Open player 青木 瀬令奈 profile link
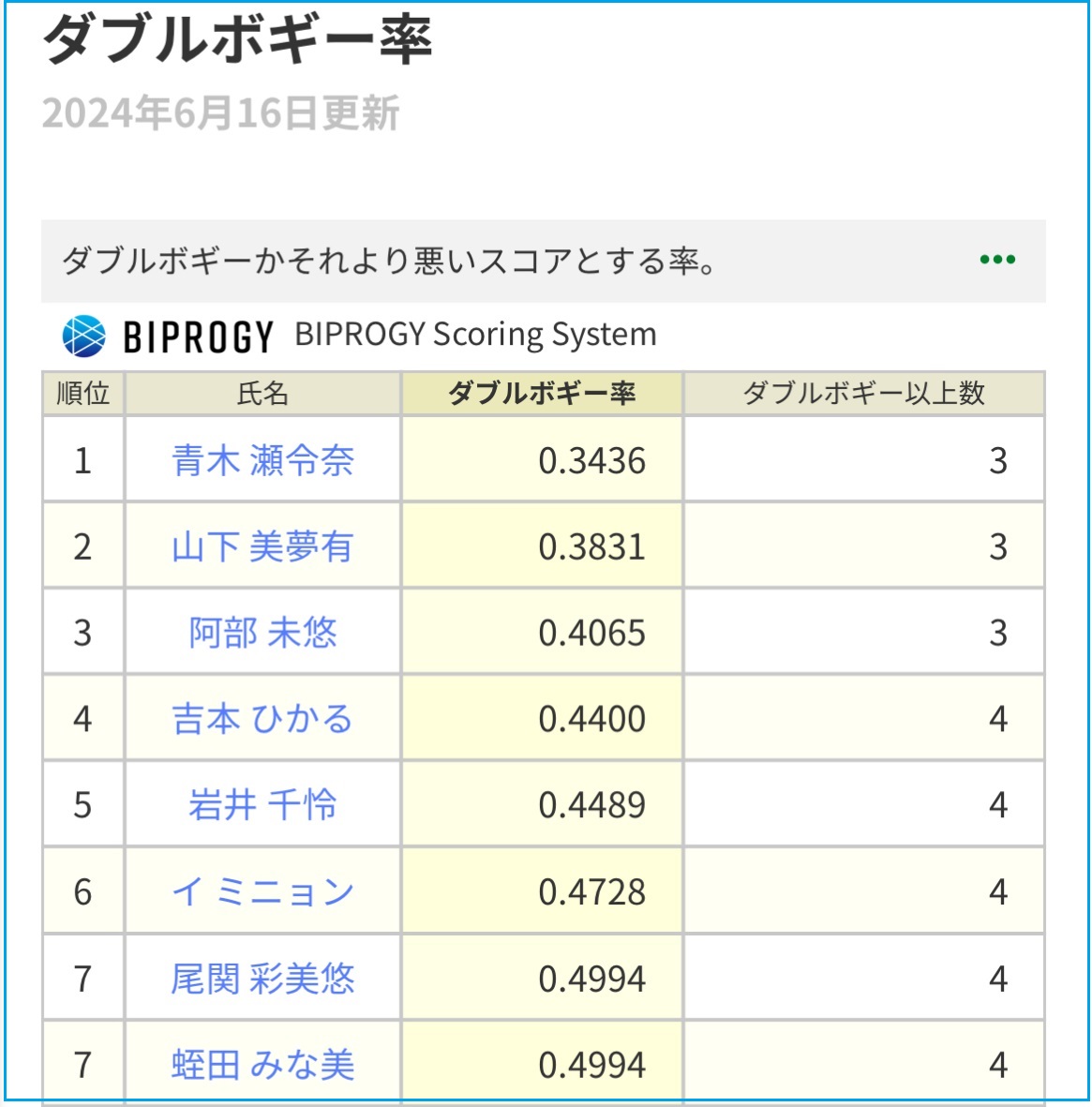Image resolution: width=1092 pixels, height=1107 pixels. (x=262, y=460)
